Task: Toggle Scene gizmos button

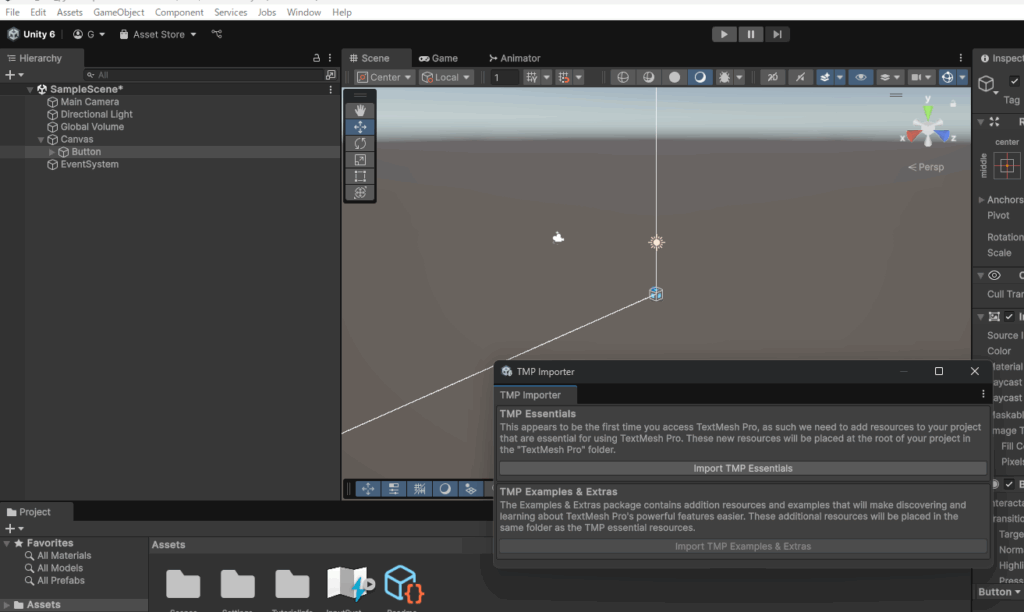Action: [x=947, y=77]
